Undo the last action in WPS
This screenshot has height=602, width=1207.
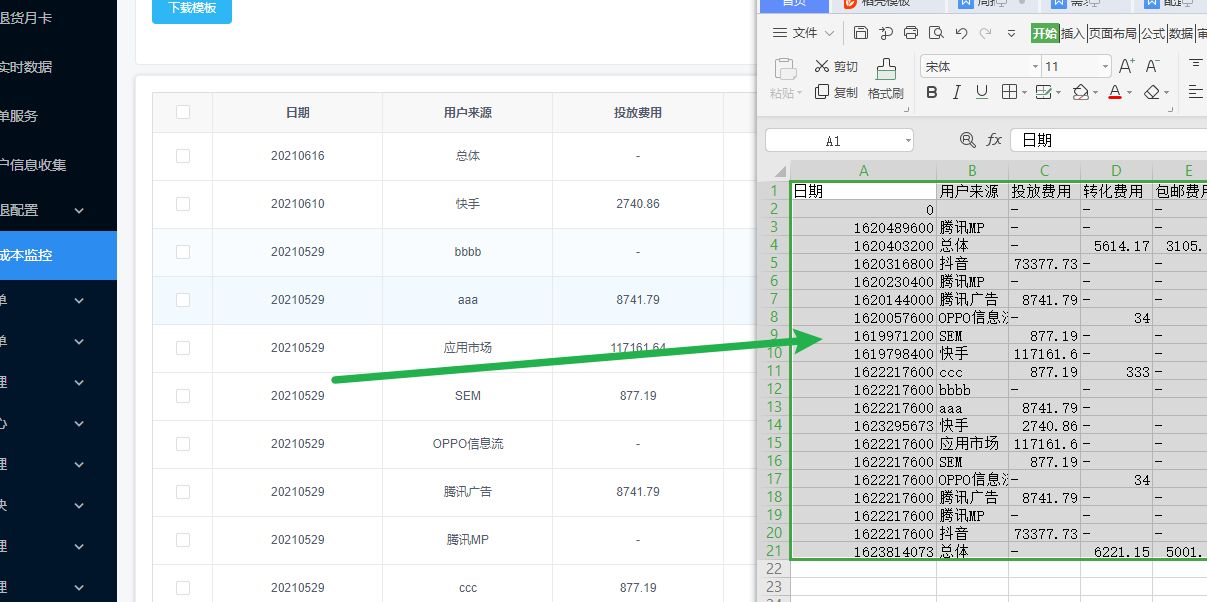click(x=961, y=33)
